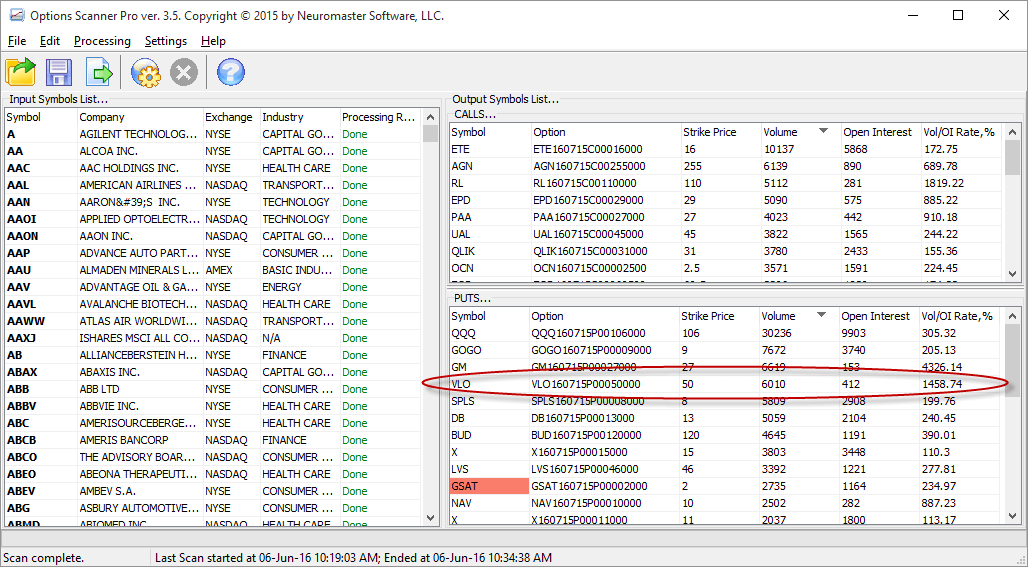Sort PUTS table by Volume header
Screen dimensions: 1028x567
pos(798,316)
